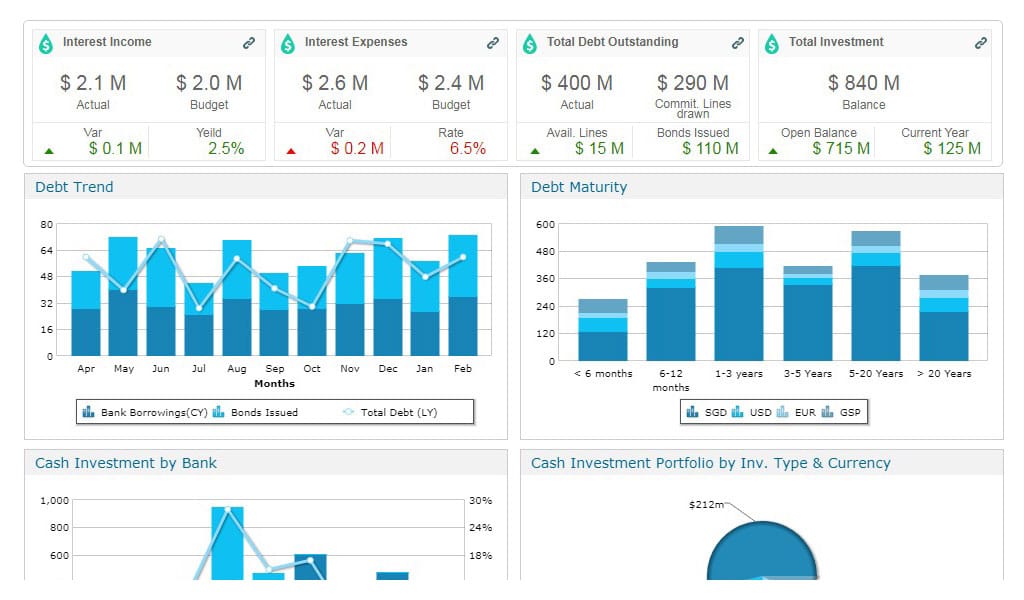
Task: Click the Bonds Issued segment of the Dec bar
Action: pos(388,268)
